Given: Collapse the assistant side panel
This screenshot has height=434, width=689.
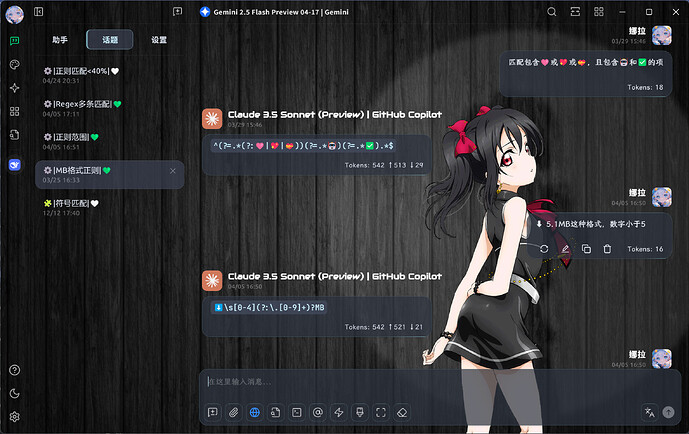Looking at the screenshot, I should [39, 12].
